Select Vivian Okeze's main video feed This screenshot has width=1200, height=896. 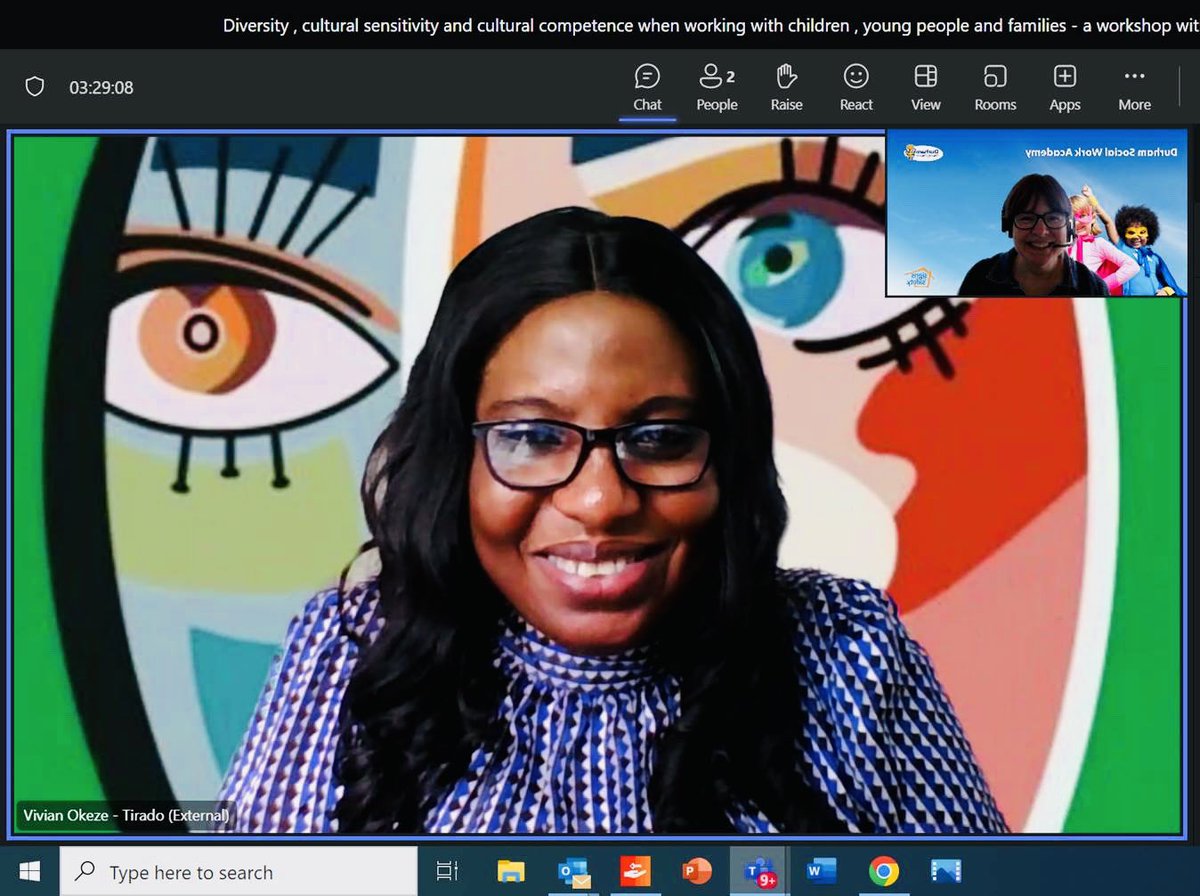(x=596, y=483)
